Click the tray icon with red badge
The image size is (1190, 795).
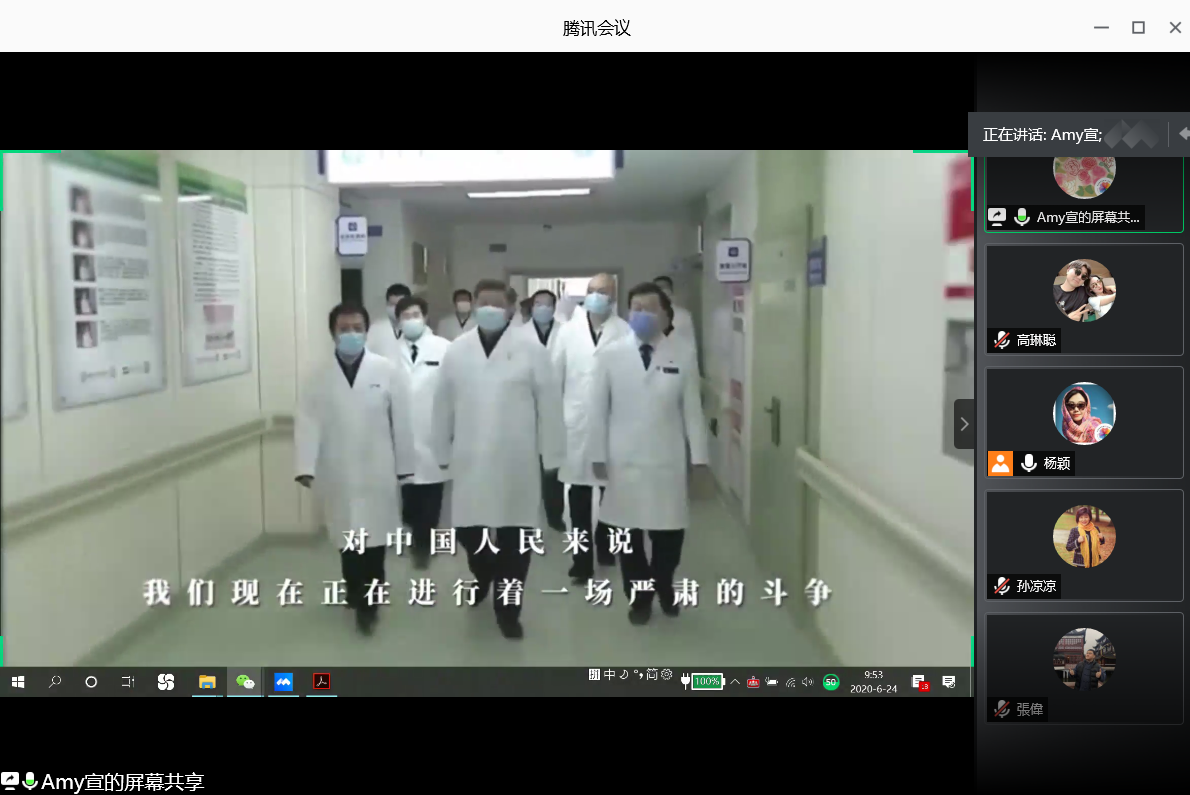pyautogui.click(x=920, y=682)
